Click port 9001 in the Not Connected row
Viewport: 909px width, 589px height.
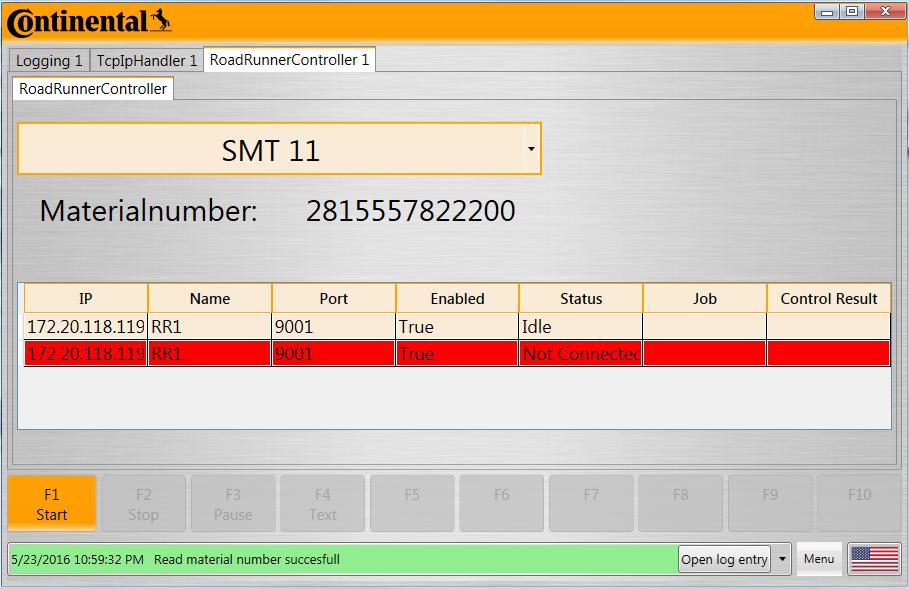334,354
